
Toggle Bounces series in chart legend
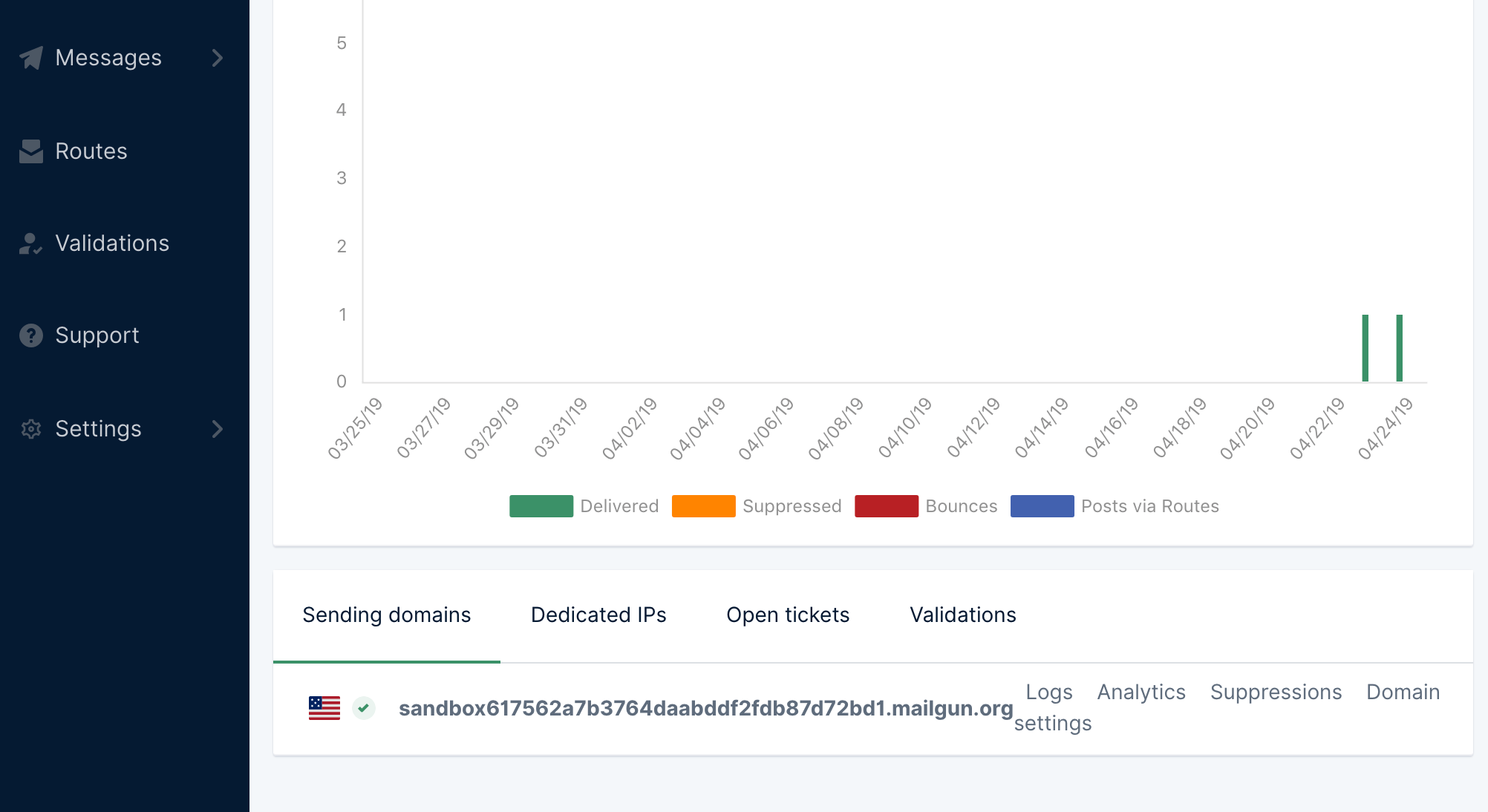coord(925,506)
